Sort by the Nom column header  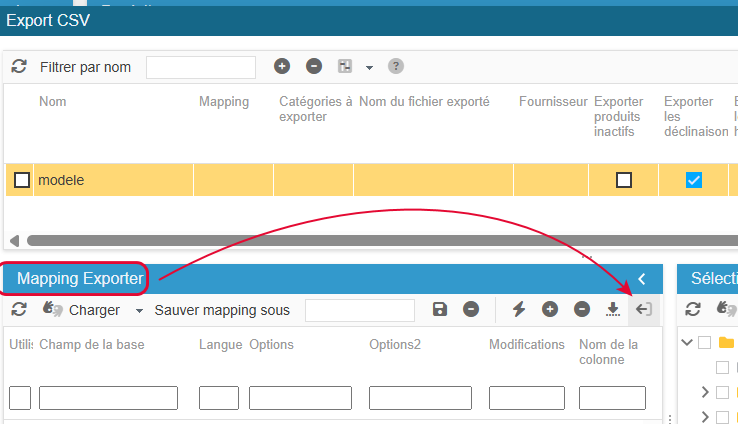click(x=53, y=102)
